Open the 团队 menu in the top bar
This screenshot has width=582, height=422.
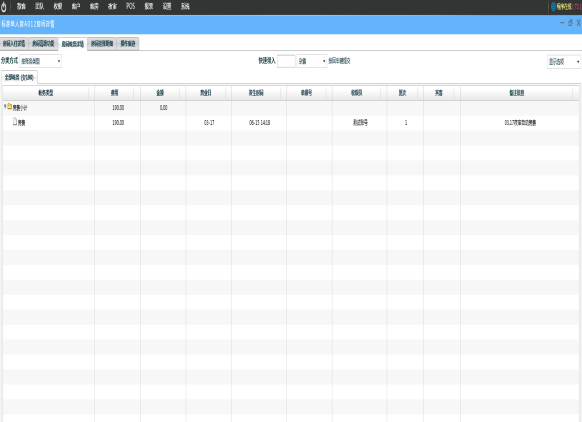pos(40,6)
